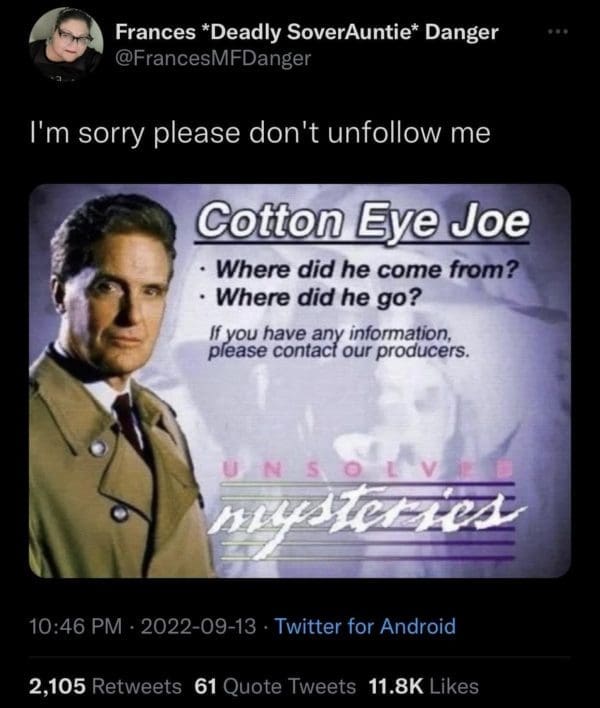
Task: View the 61 Quote Tweets list
Action: 275,686
